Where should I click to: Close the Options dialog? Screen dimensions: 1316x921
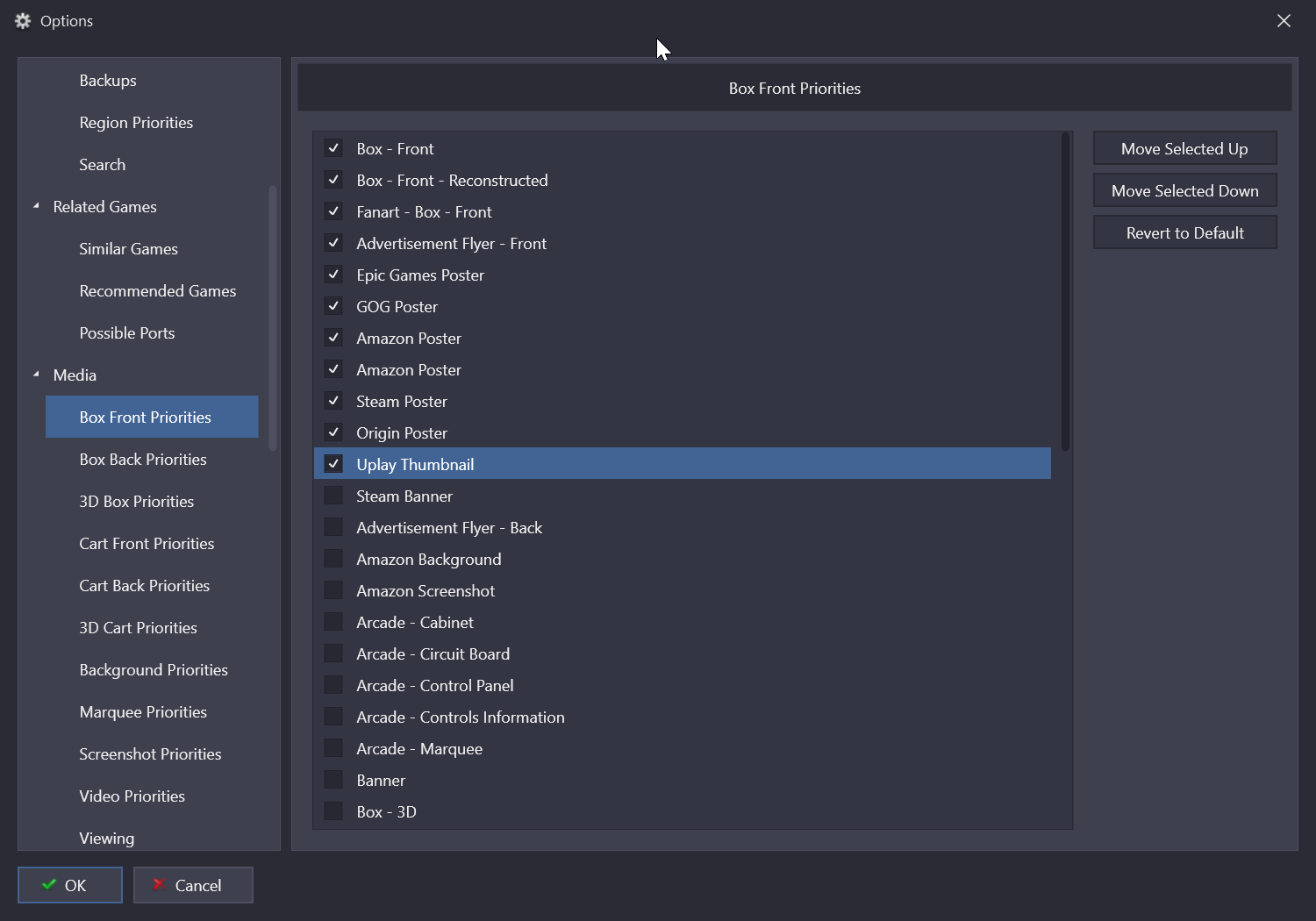[1284, 21]
